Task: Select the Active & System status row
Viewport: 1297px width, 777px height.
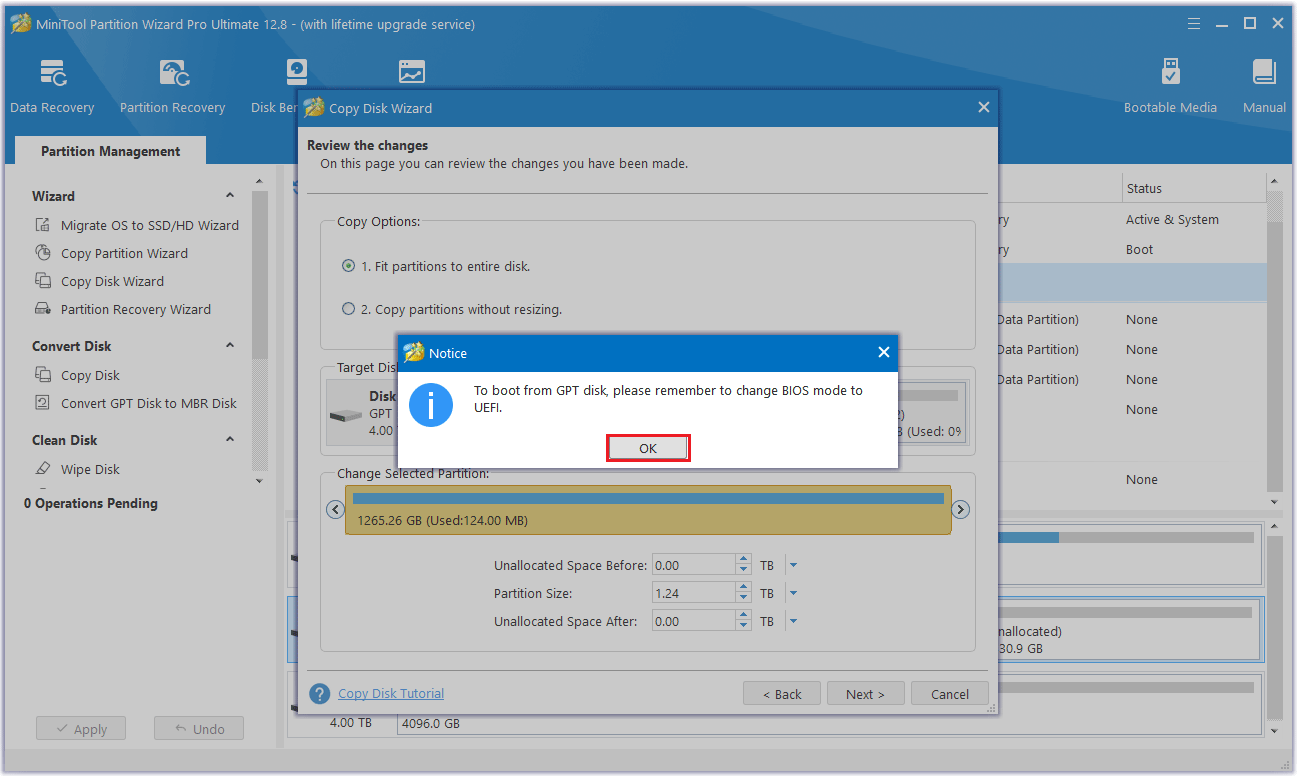Action: [1172, 219]
